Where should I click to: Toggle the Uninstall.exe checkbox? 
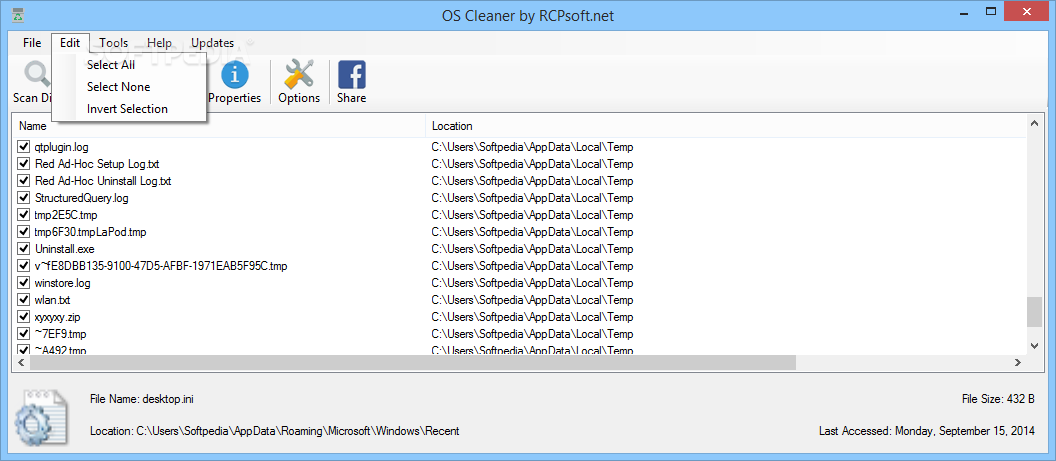[24, 248]
